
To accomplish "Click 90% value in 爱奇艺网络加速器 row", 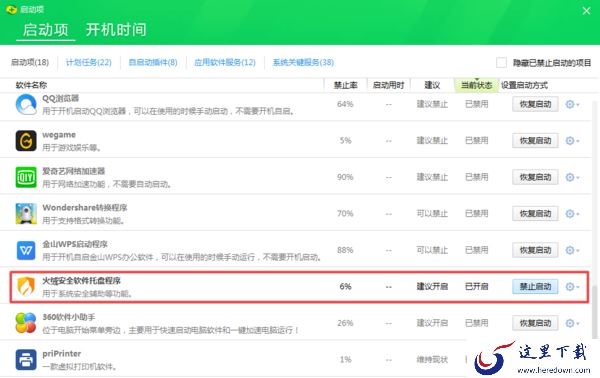I will (x=345, y=177).
